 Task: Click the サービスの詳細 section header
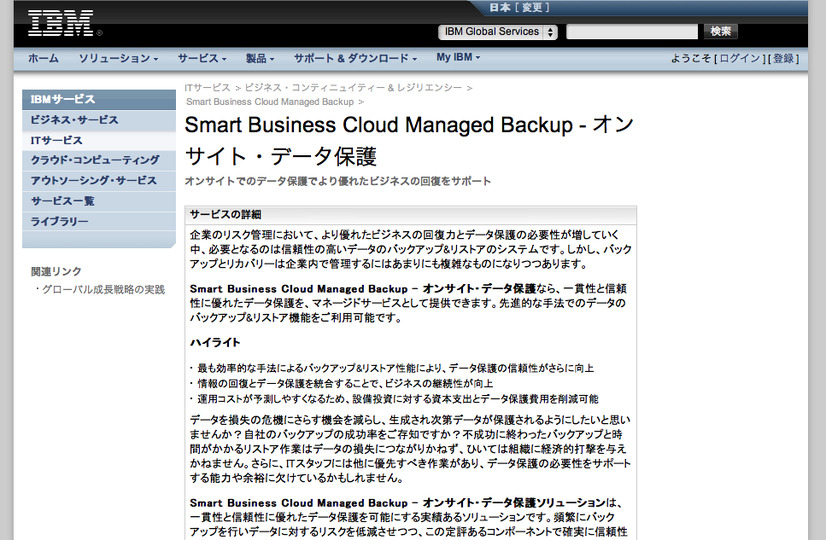click(x=411, y=214)
